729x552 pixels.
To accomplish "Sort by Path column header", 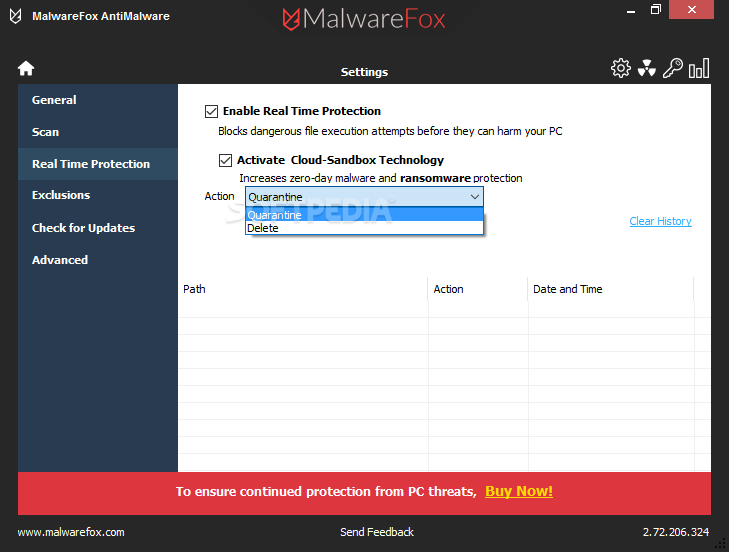I will click(303, 289).
